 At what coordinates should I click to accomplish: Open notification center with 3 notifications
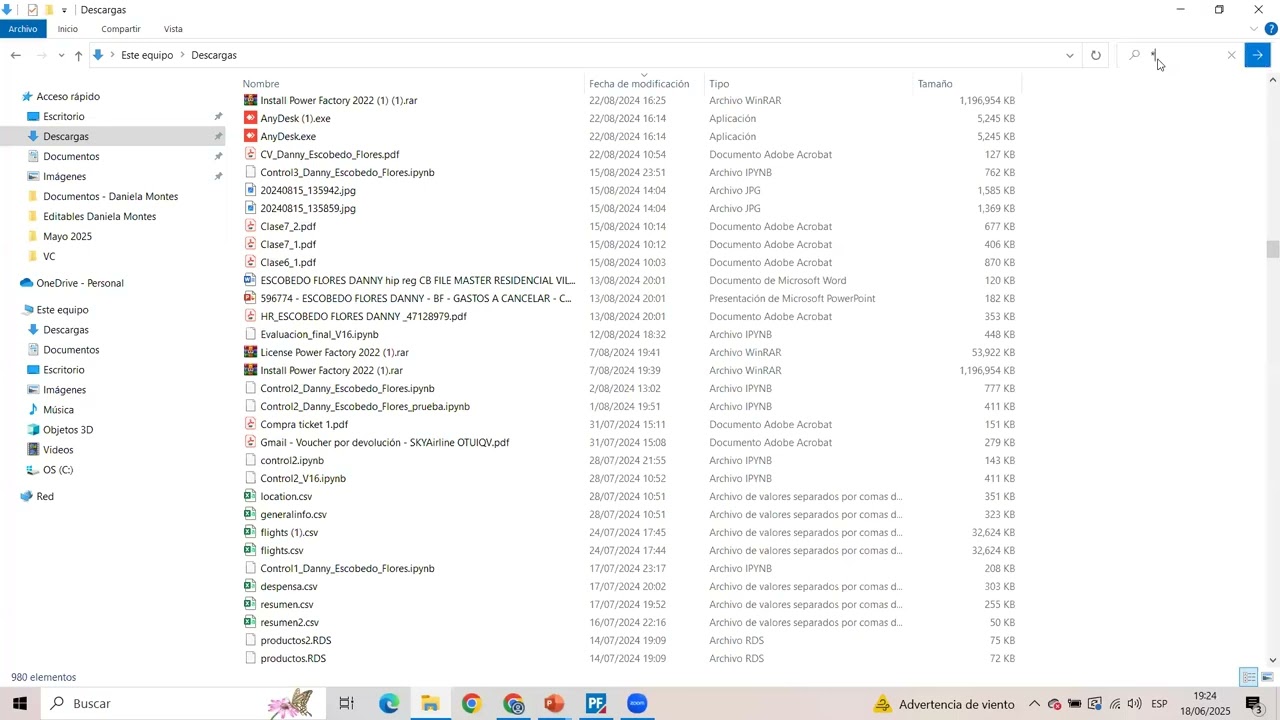[1255, 704]
